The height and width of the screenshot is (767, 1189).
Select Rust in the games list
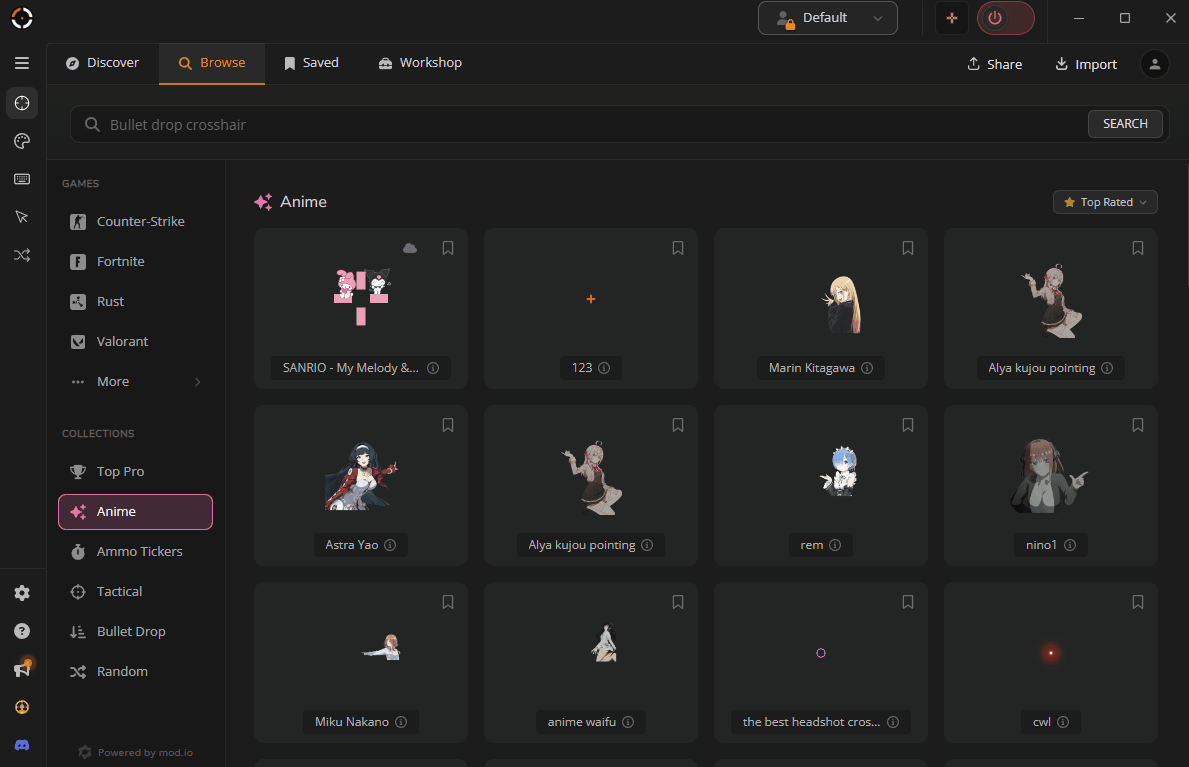(x=135, y=302)
